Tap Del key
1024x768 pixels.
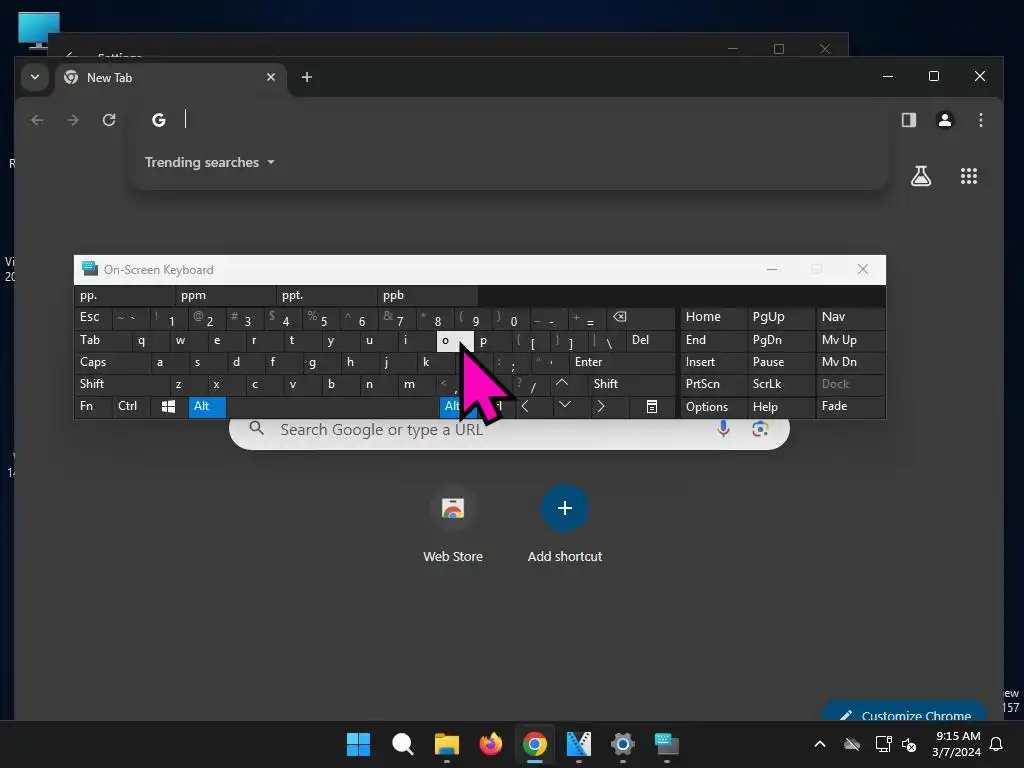pos(650,340)
